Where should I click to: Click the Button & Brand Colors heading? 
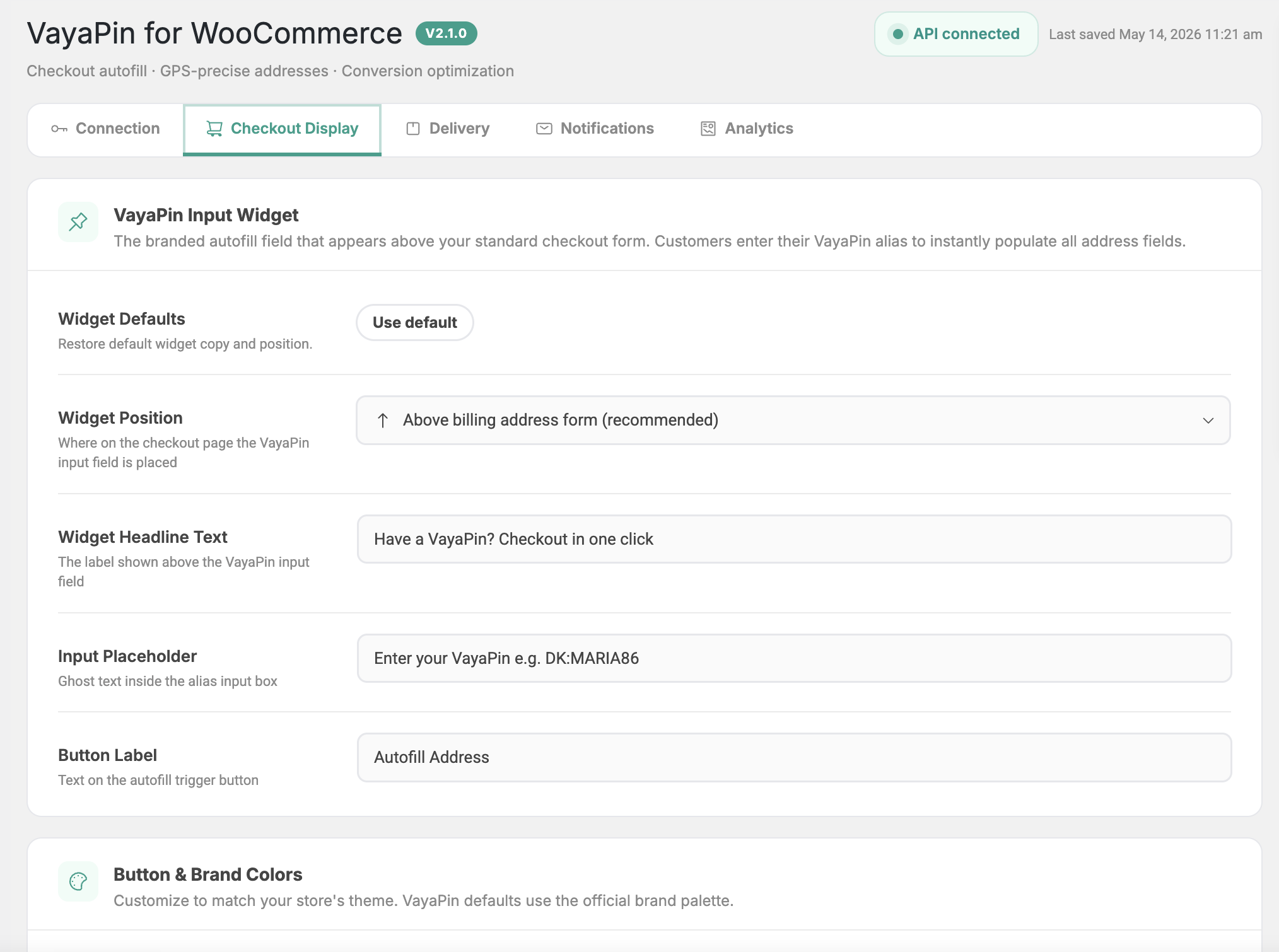click(x=208, y=874)
